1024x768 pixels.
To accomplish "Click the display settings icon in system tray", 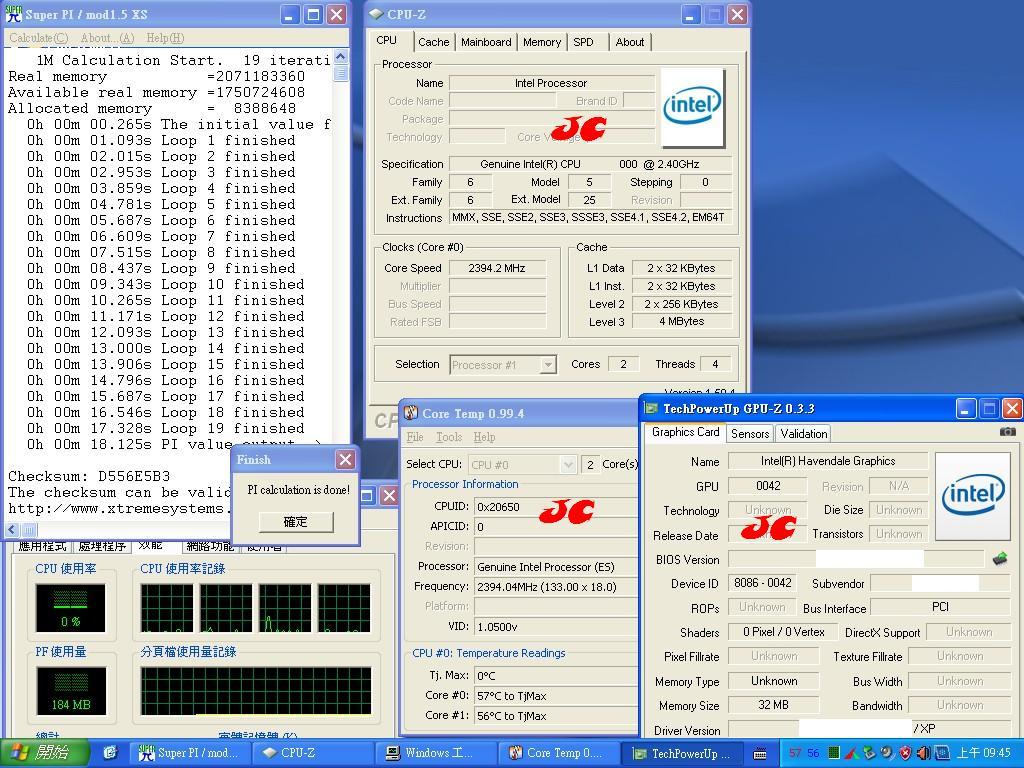I will (x=941, y=753).
